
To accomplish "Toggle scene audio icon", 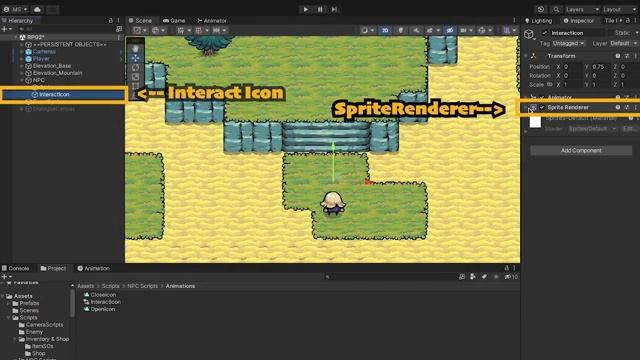I will click(416, 30).
